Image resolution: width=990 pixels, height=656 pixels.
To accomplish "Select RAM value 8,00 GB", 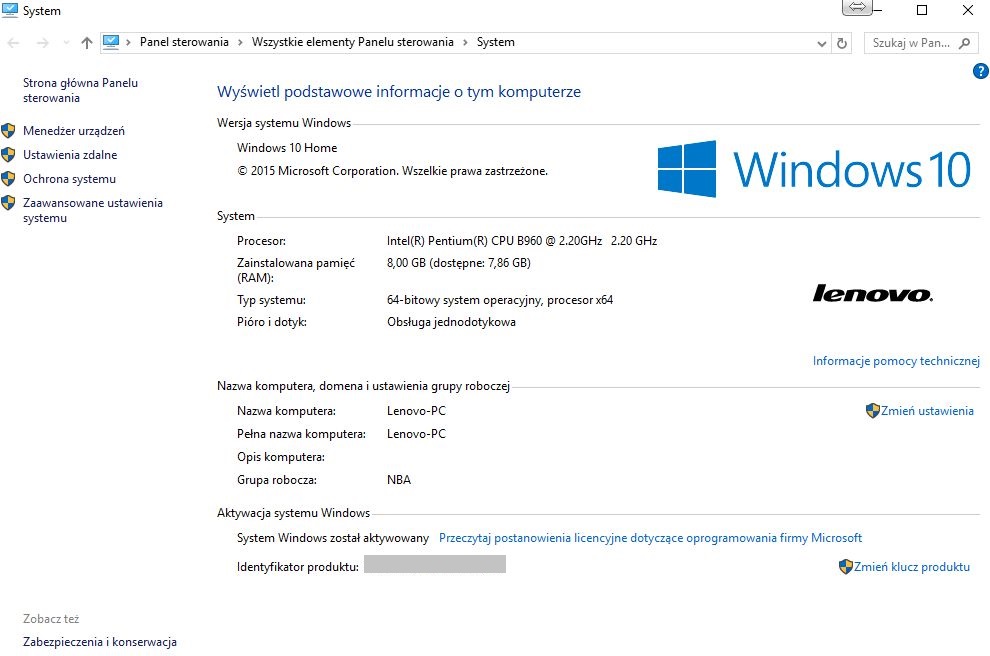I will (x=458, y=263).
